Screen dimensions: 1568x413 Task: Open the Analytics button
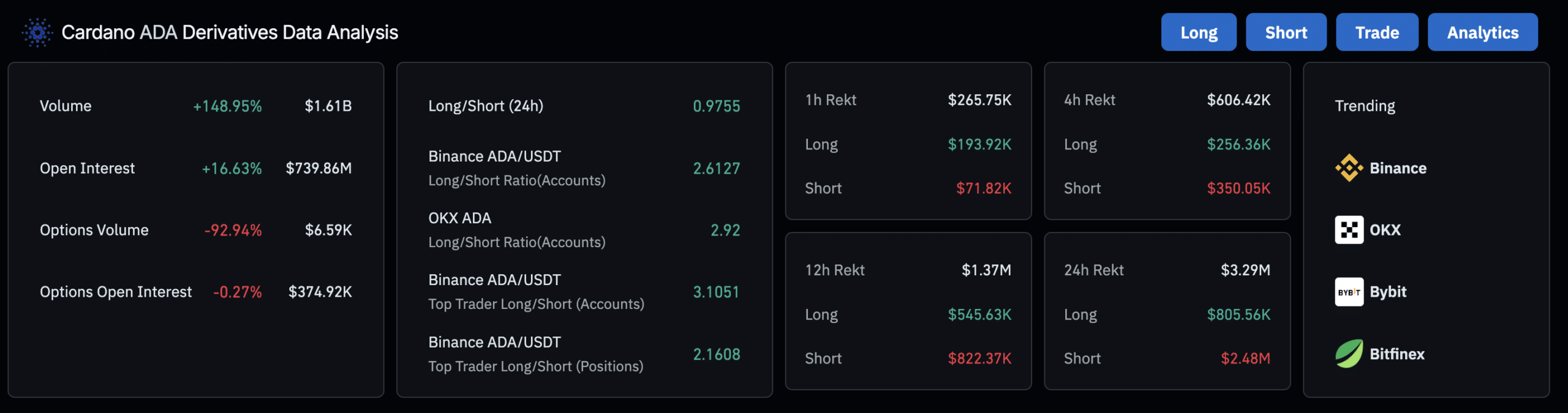click(1482, 32)
